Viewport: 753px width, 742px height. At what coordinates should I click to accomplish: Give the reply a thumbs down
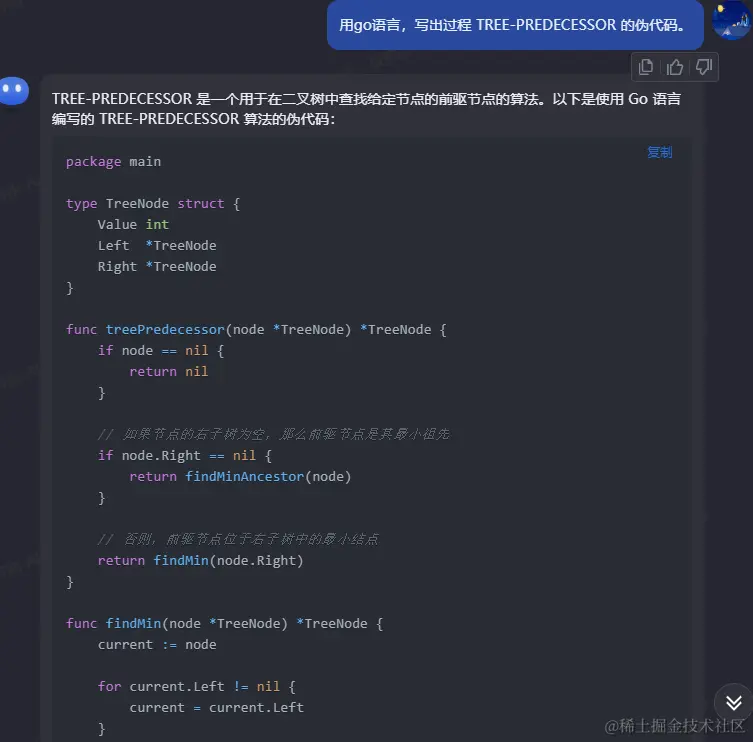click(x=704, y=67)
